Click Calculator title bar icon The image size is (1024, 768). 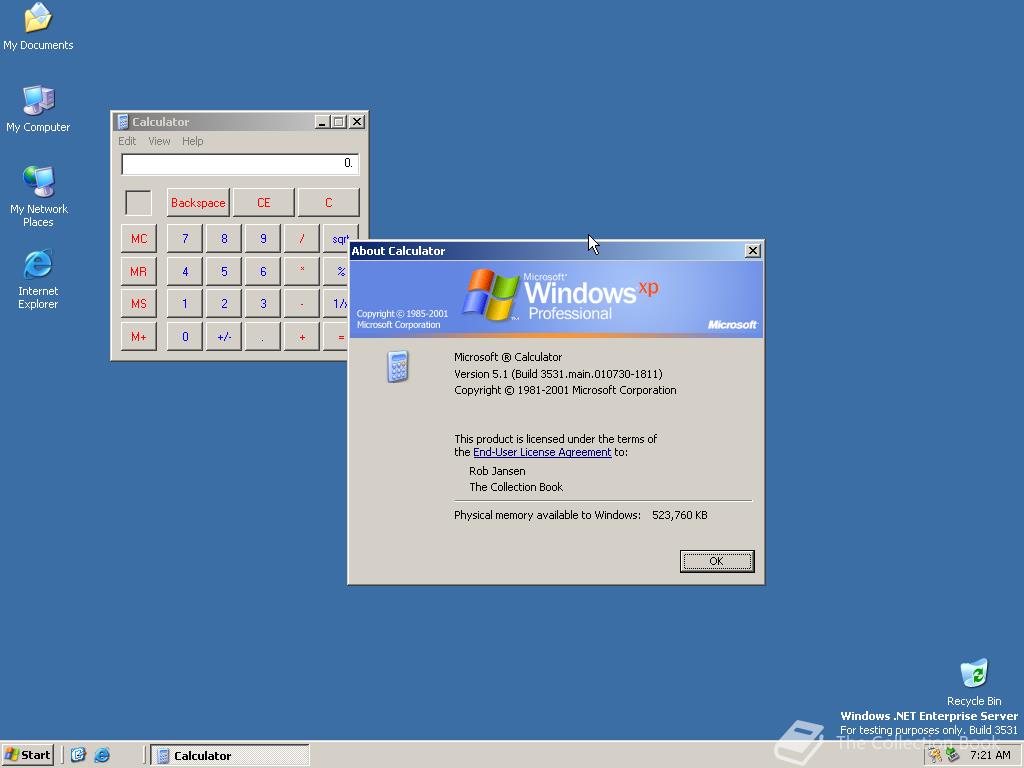122,121
